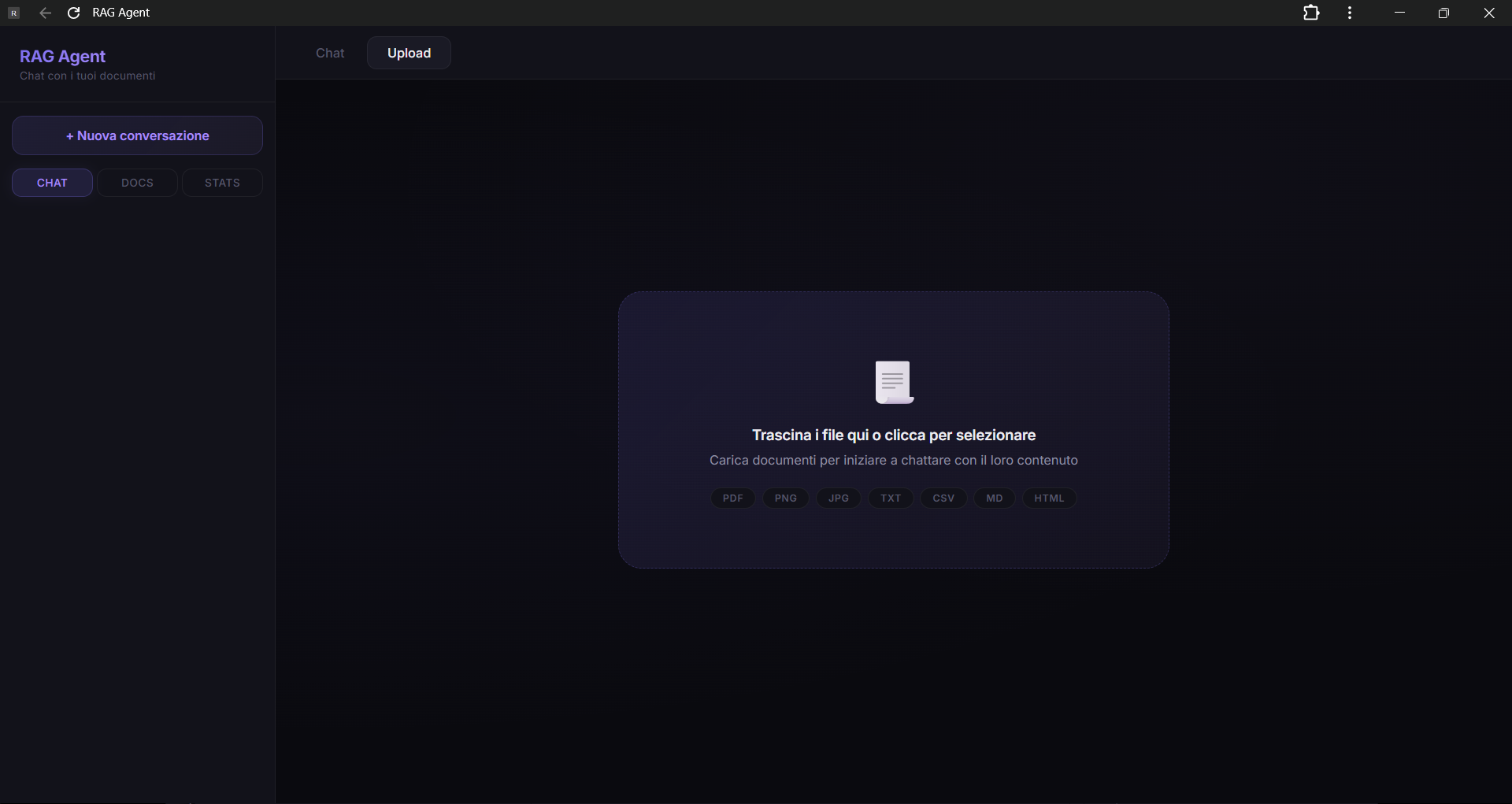This screenshot has width=1512, height=804.
Task: Click the document icon in upload area
Action: (x=894, y=382)
